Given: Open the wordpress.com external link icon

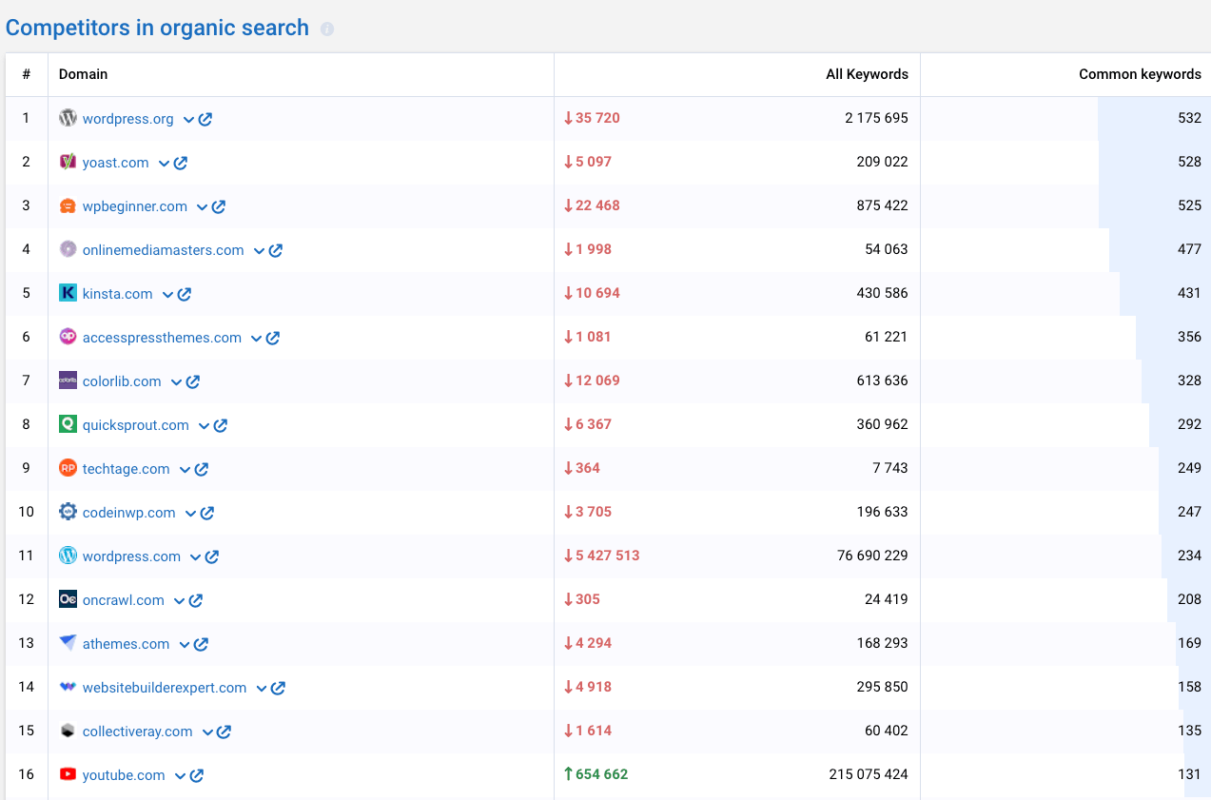Looking at the screenshot, I should pos(212,557).
